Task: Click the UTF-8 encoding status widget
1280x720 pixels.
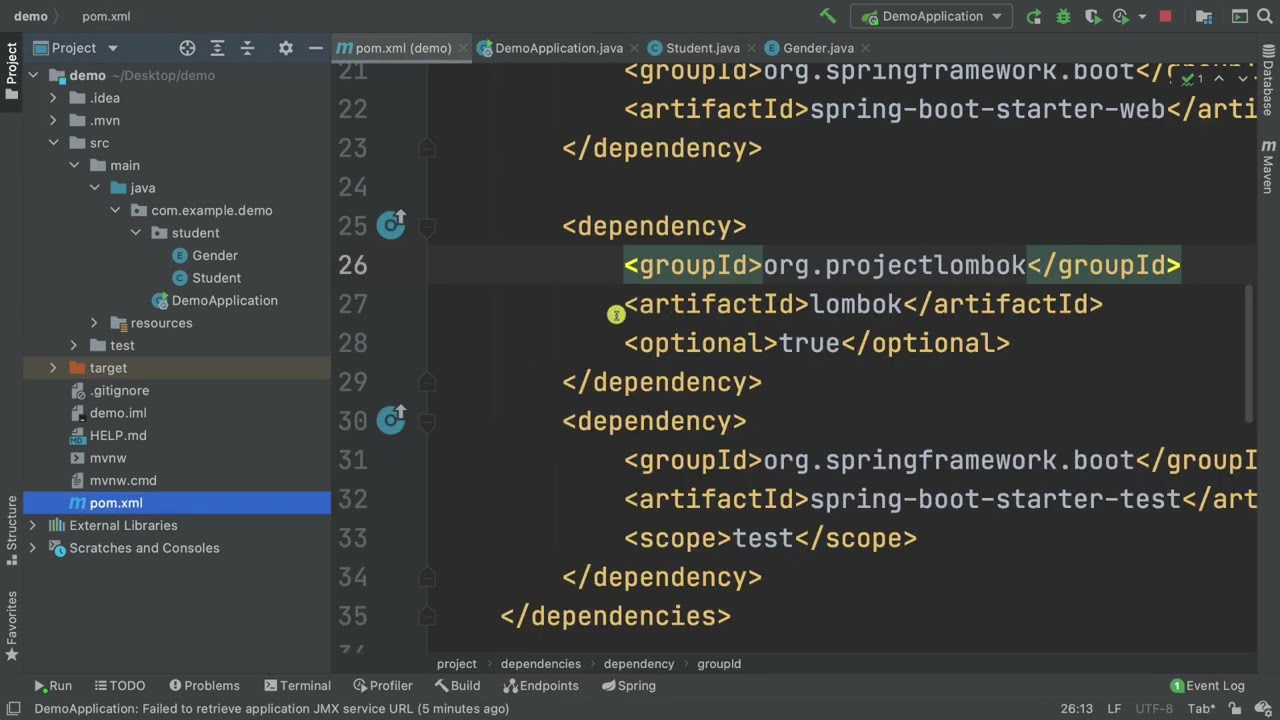Action: click(x=1153, y=709)
